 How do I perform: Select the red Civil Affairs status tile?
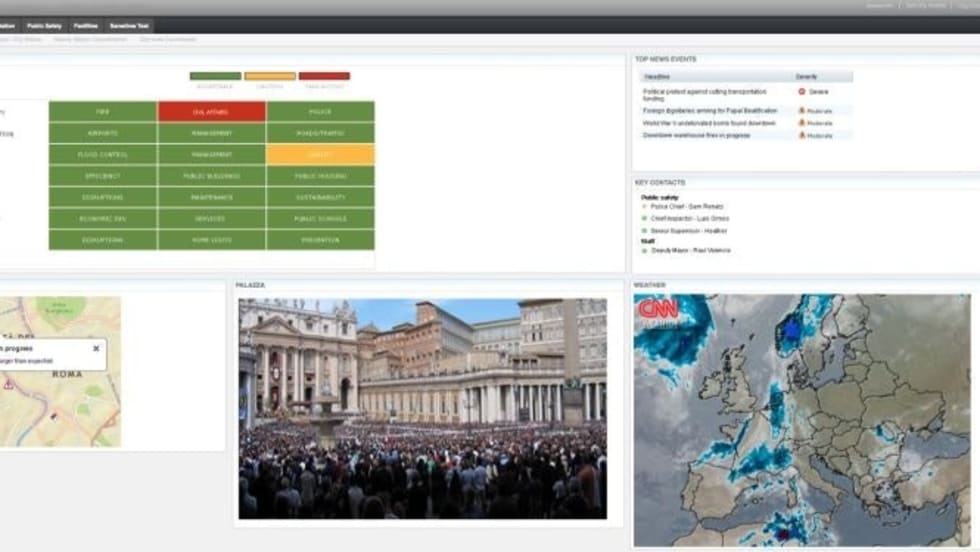211,112
